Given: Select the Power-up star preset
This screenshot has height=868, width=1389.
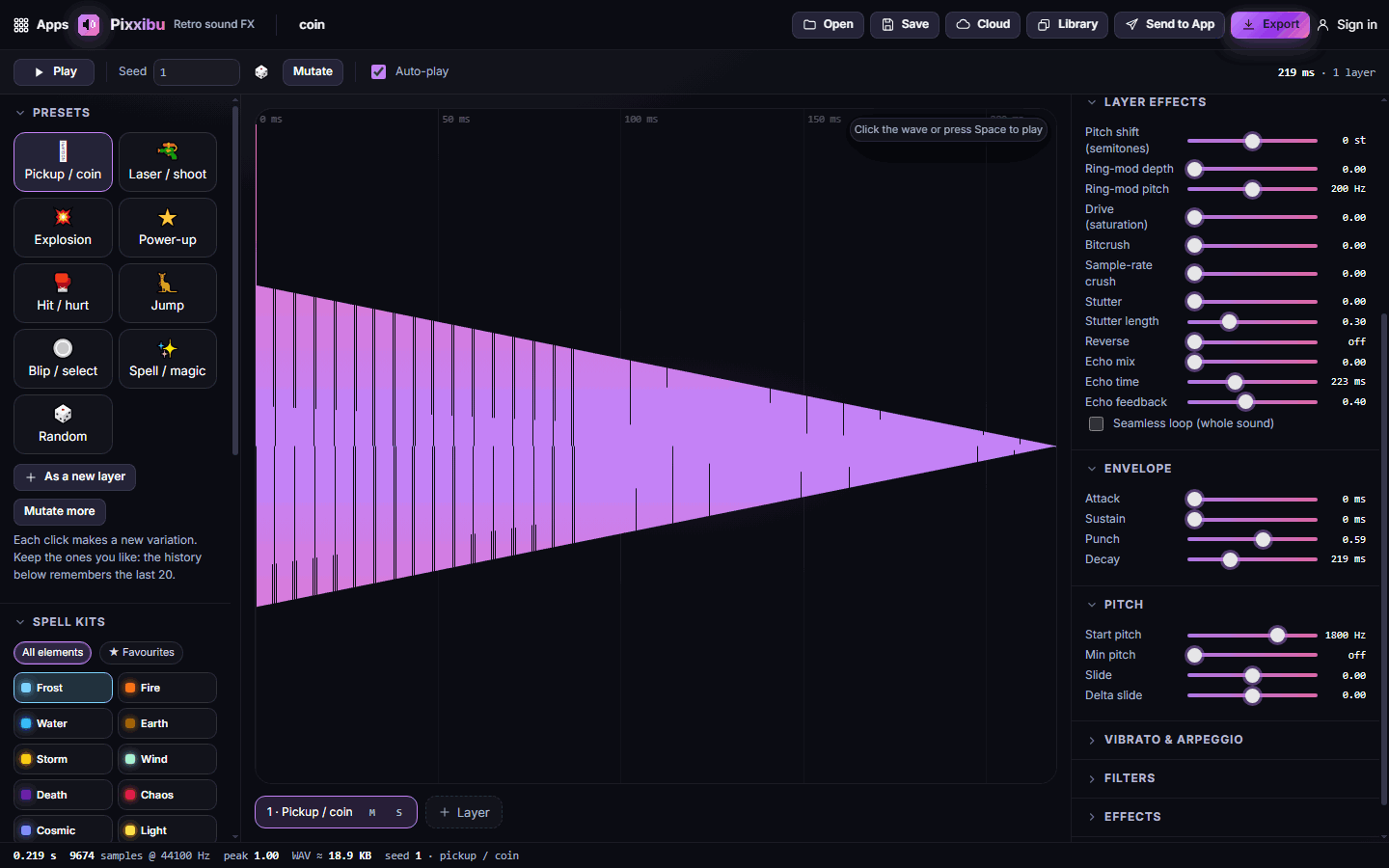Looking at the screenshot, I should (x=168, y=228).
